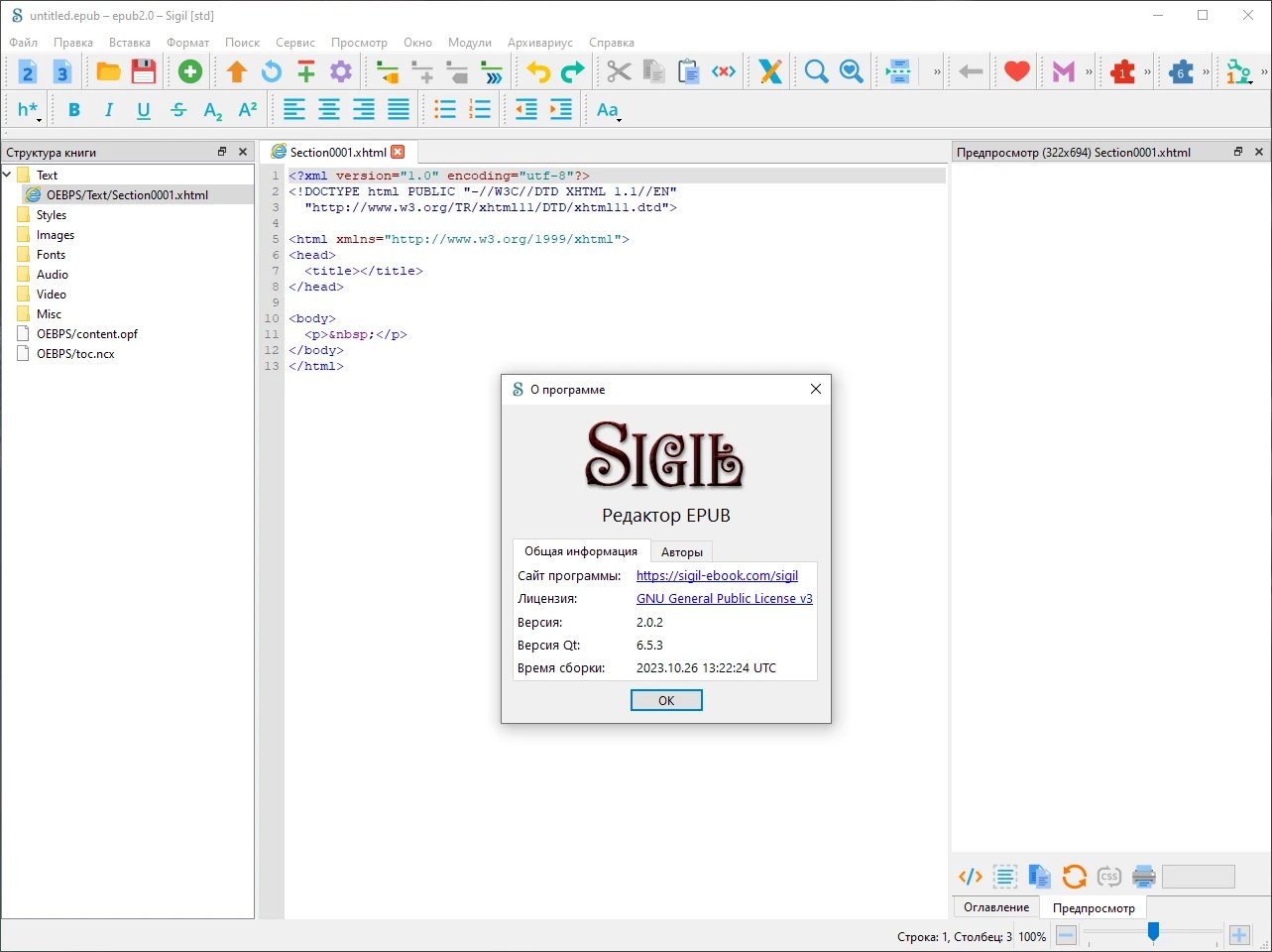
Task: Collapse the Text folder in book tree
Action: coord(8,175)
